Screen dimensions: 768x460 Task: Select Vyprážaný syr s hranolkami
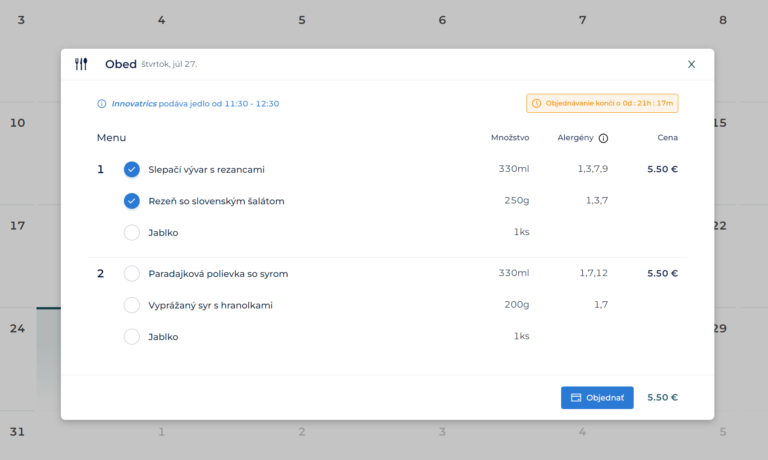coord(132,305)
